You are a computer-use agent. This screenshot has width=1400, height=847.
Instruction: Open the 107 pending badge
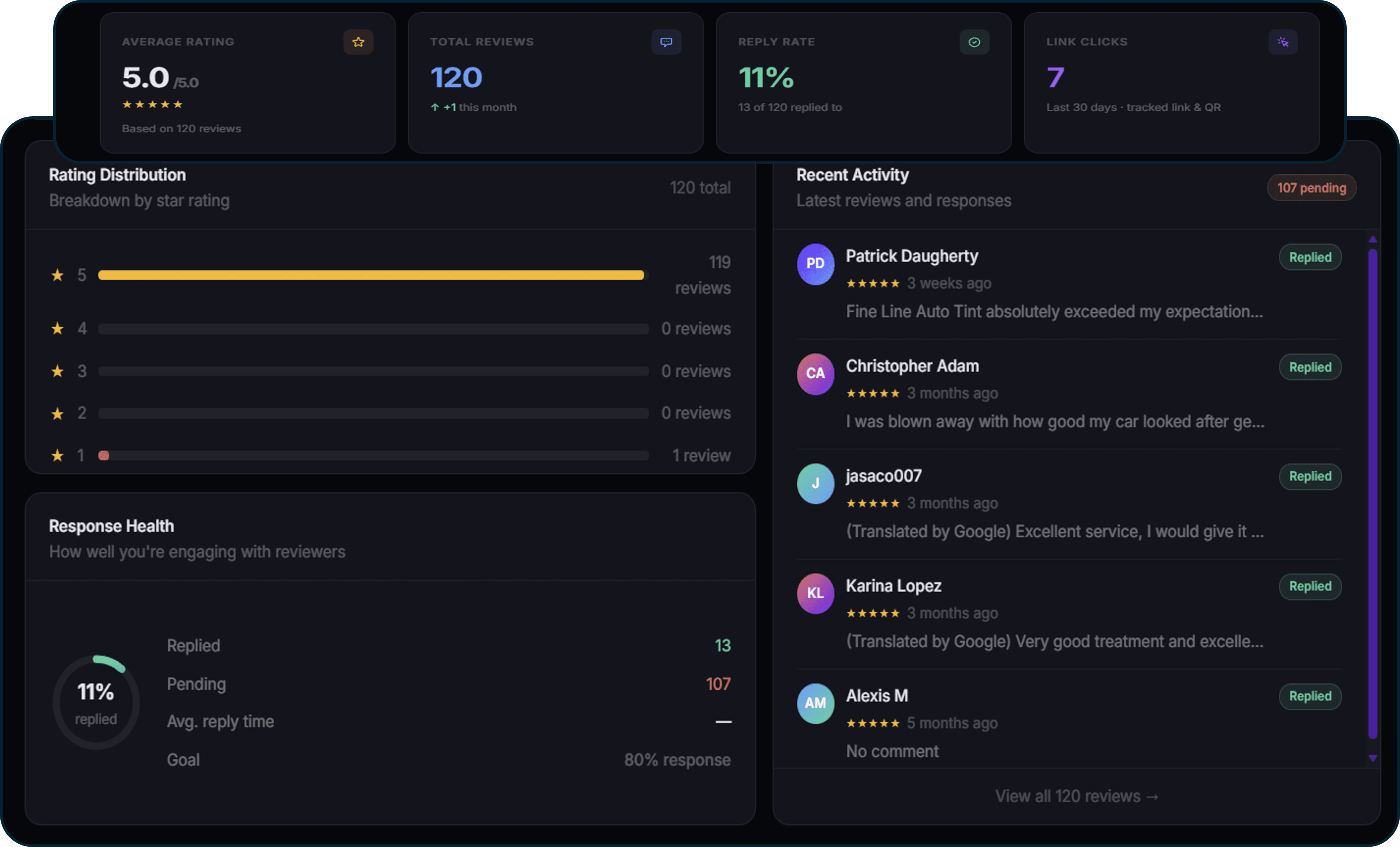tap(1311, 188)
